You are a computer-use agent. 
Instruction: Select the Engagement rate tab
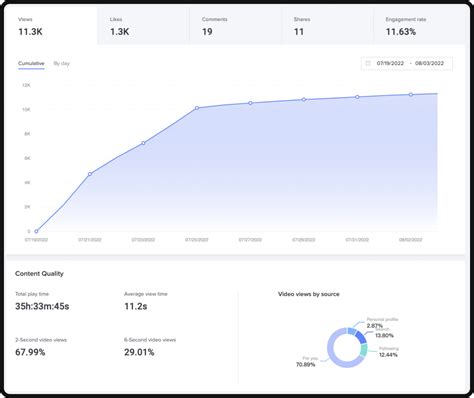[419, 26]
